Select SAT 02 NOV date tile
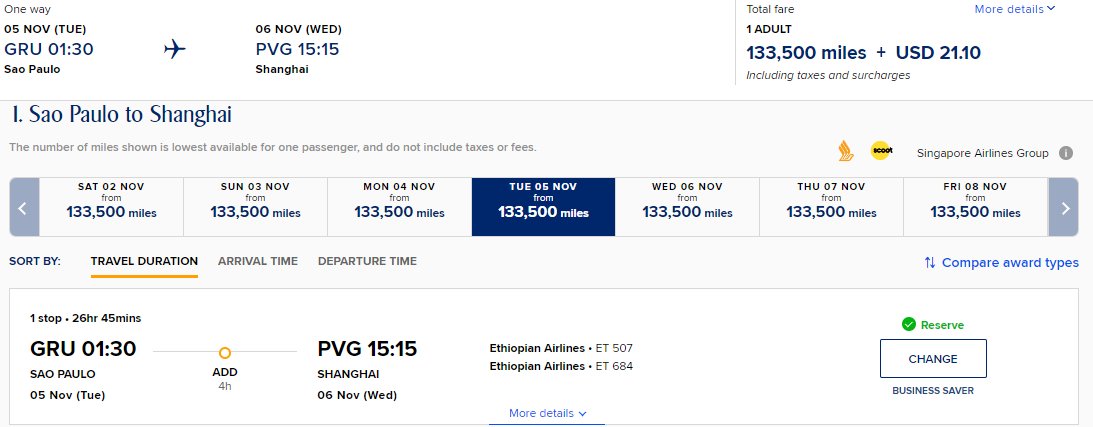 (112, 208)
